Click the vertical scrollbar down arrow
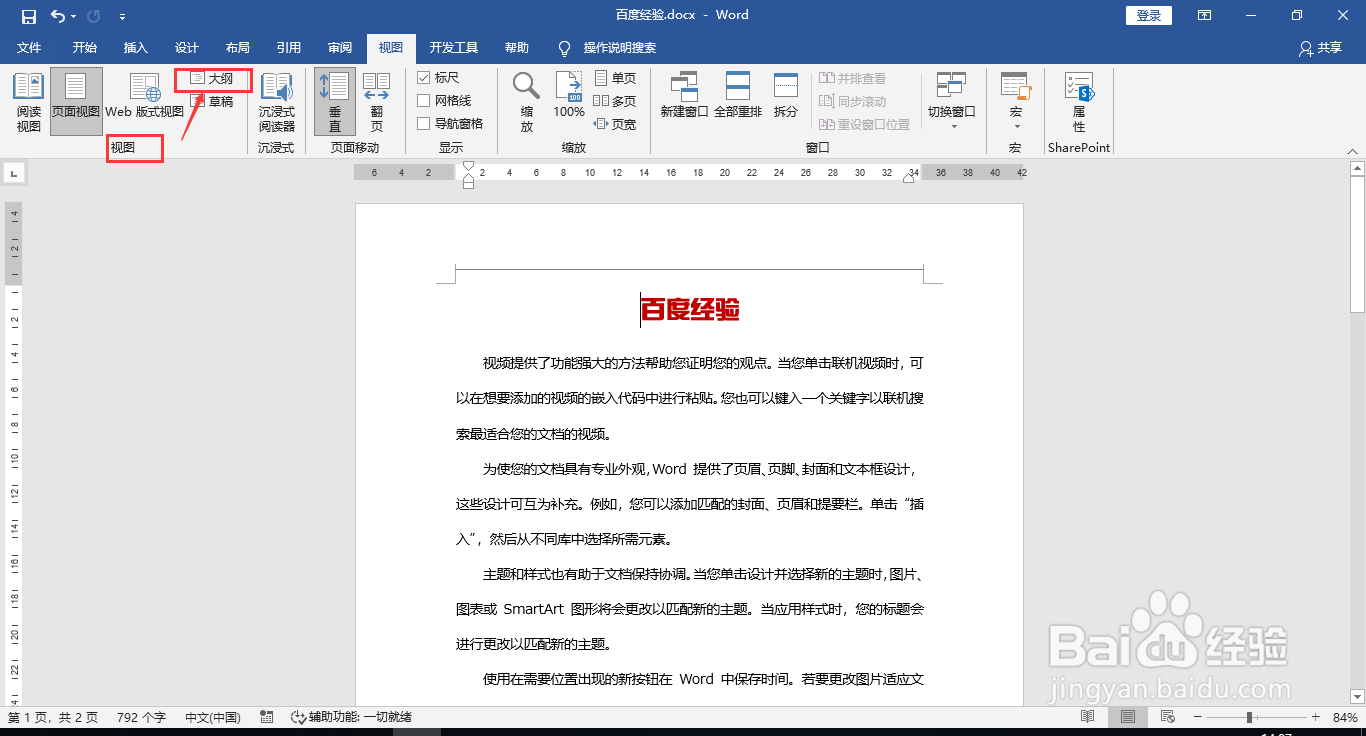Screen dimensions: 1366x736 1357,696
